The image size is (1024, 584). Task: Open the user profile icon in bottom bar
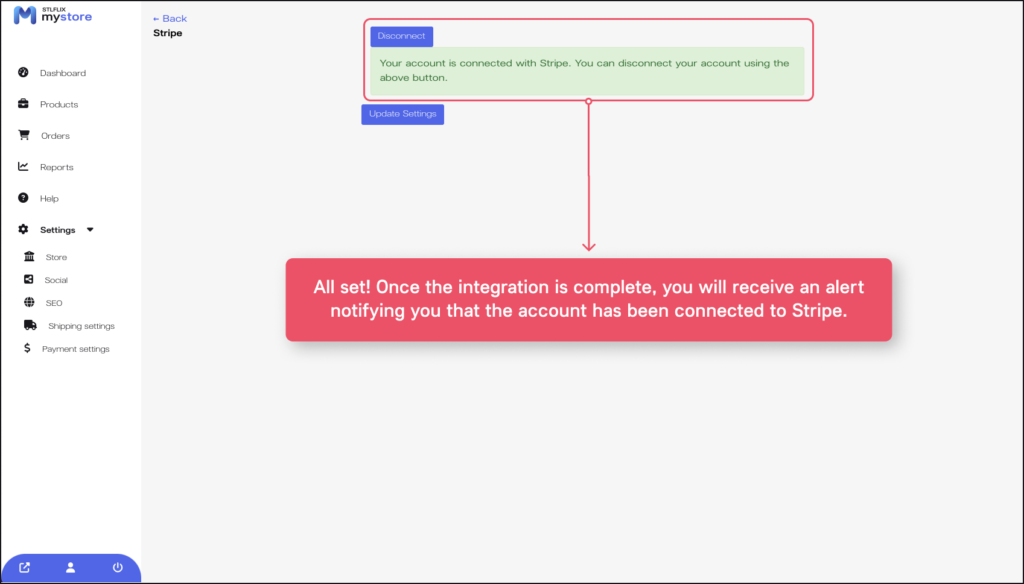[71, 568]
